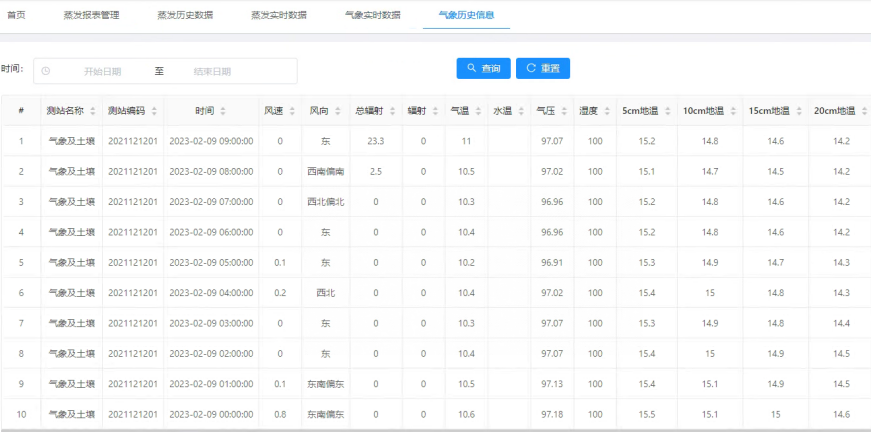Click wind speed value 0.8

[x=280, y=414]
